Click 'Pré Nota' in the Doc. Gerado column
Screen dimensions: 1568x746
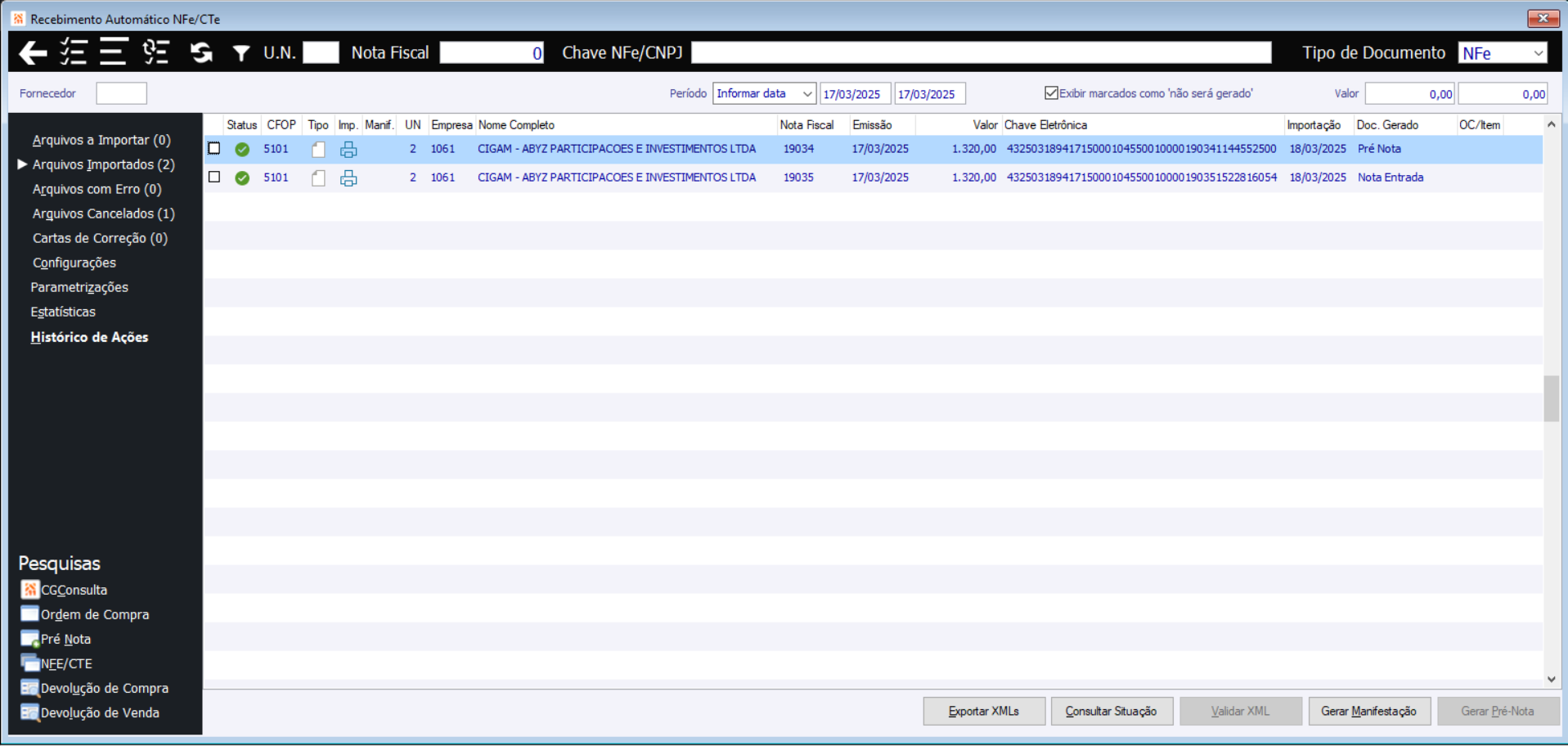coord(1379,149)
